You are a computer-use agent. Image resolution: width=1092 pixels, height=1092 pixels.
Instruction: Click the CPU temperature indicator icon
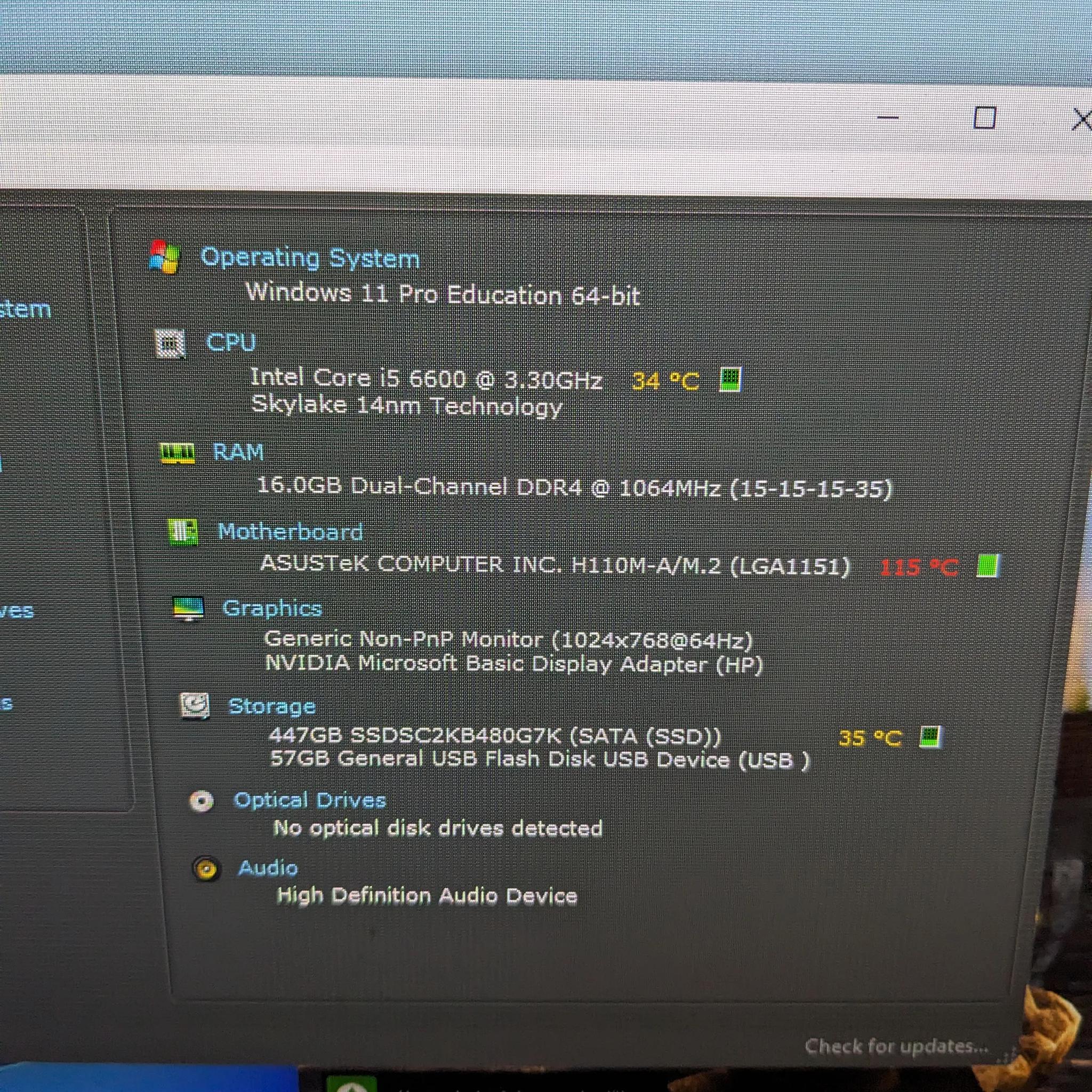tap(730, 379)
